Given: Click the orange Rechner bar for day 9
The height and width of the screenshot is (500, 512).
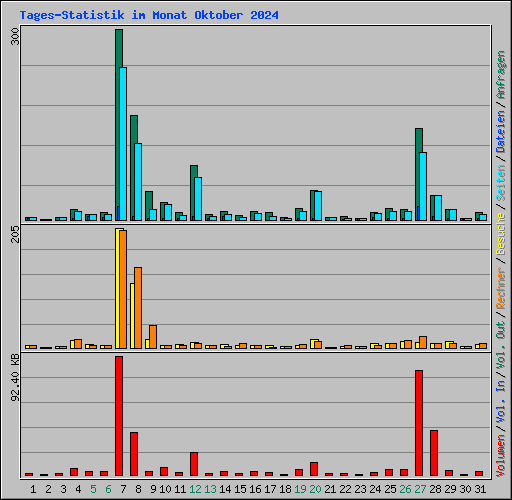Looking at the screenshot, I should click(153, 337).
